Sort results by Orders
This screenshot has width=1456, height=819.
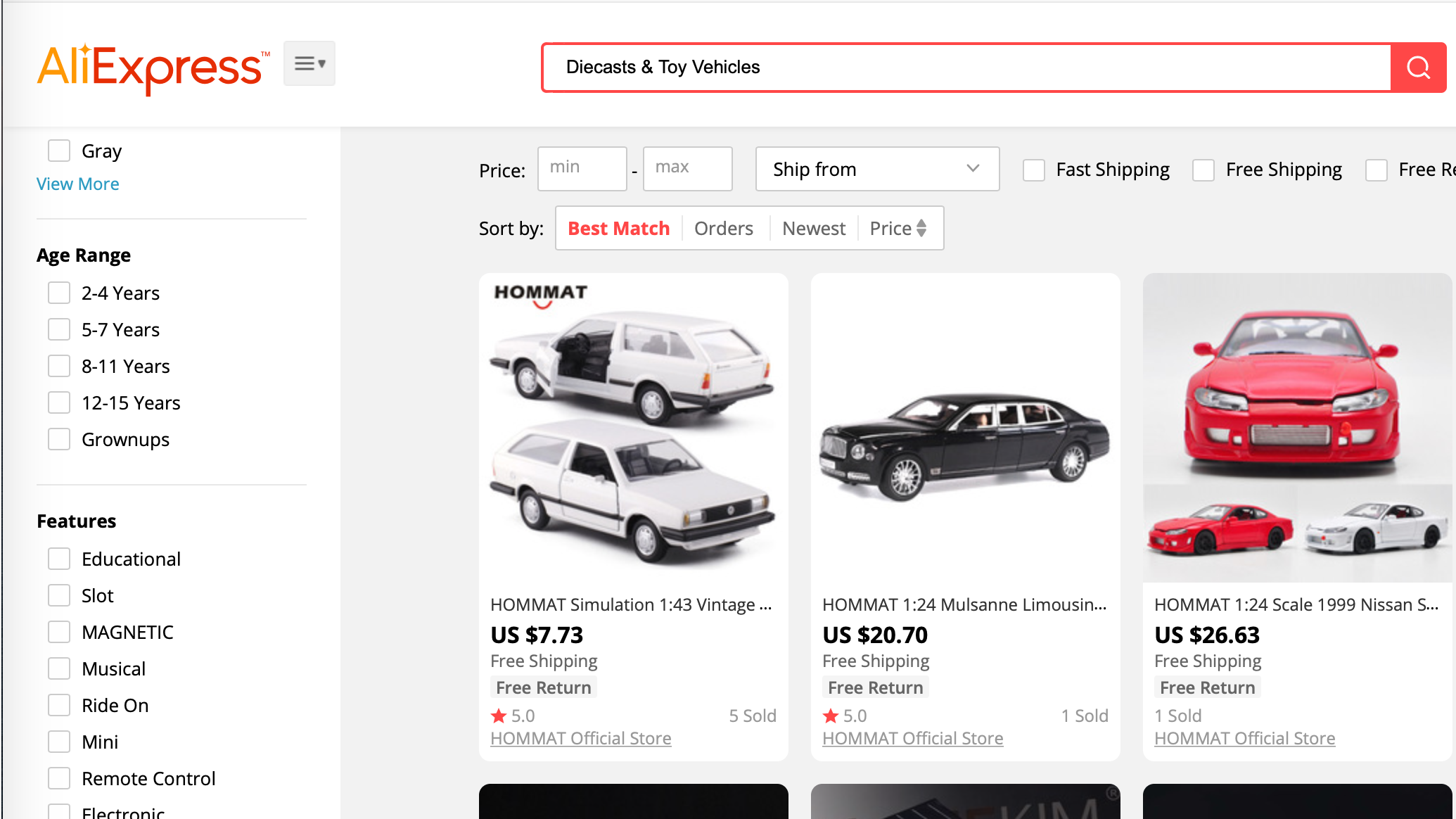pyautogui.click(x=723, y=228)
